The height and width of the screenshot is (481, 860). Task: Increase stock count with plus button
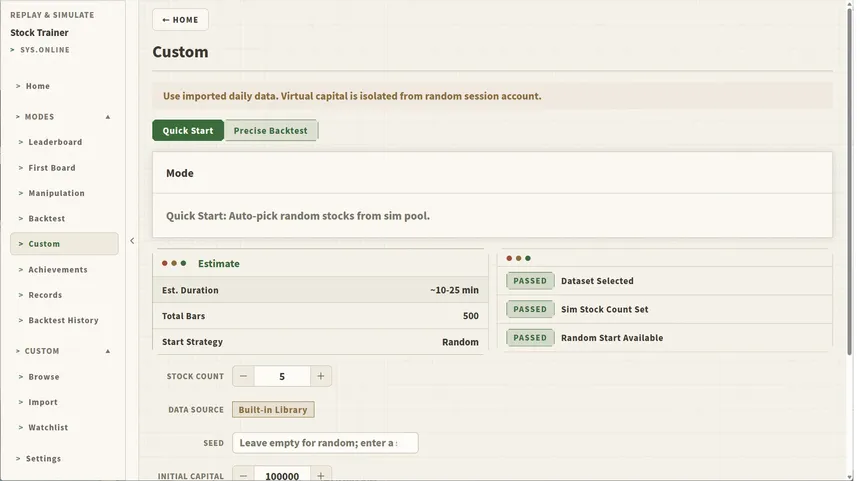321,376
